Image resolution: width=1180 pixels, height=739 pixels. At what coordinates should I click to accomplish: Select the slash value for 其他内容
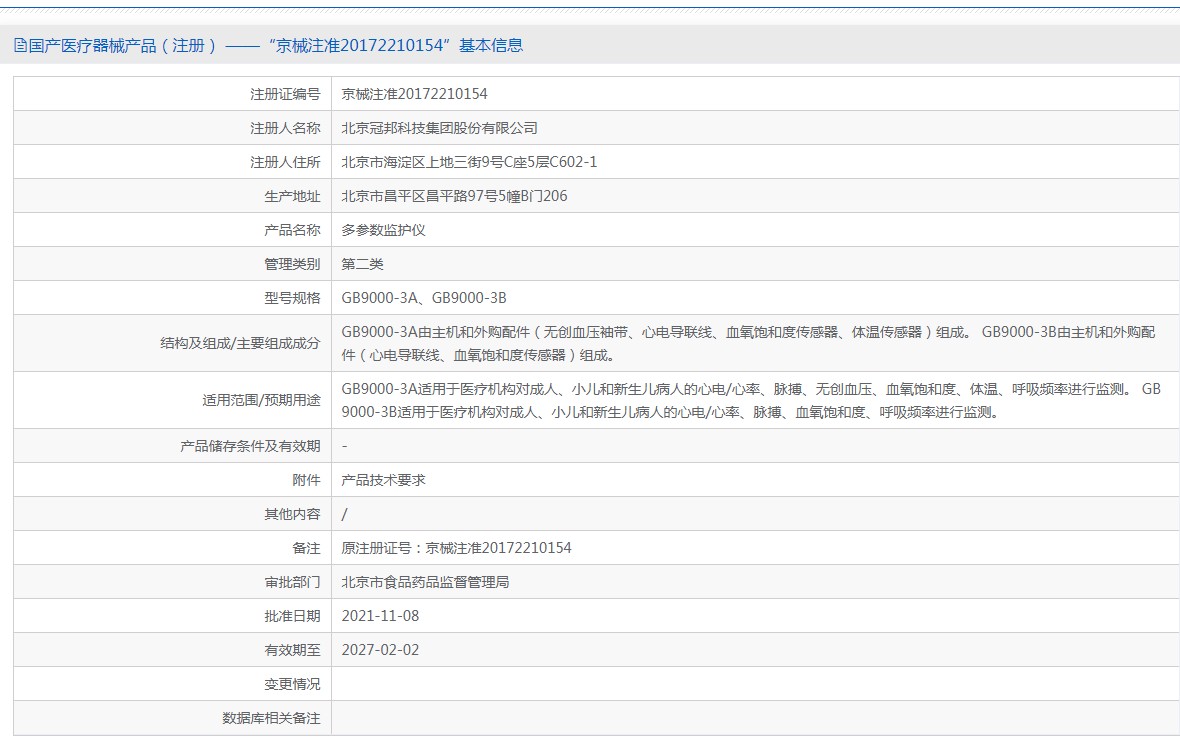click(345, 514)
